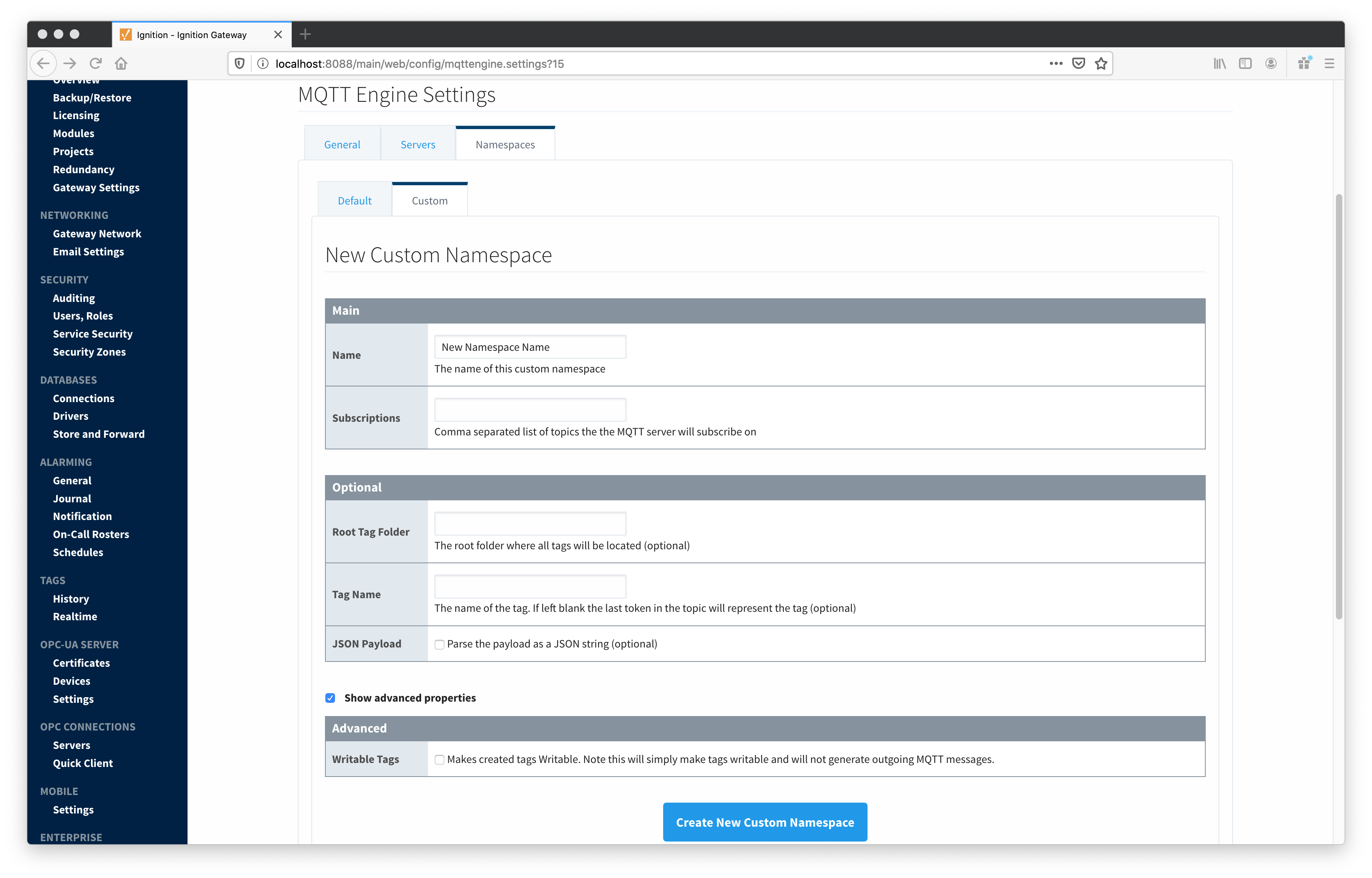Show site information icon in address bar
This screenshot has height=878, width=1372.
(263, 63)
